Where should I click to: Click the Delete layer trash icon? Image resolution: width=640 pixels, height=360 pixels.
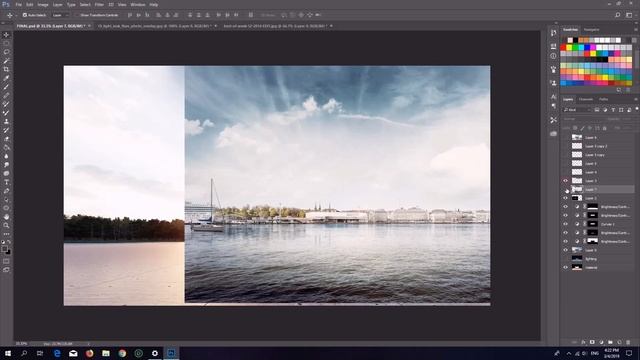click(x=628, y=342)
